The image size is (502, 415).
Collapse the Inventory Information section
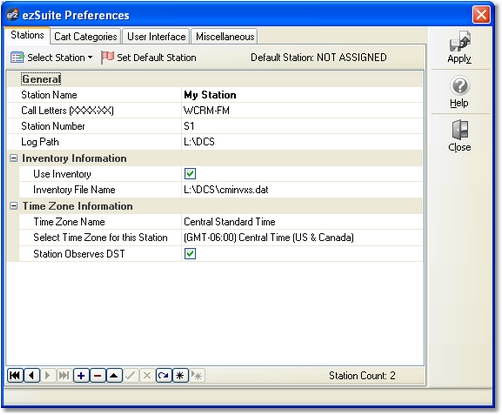click(x=14, y=158)
